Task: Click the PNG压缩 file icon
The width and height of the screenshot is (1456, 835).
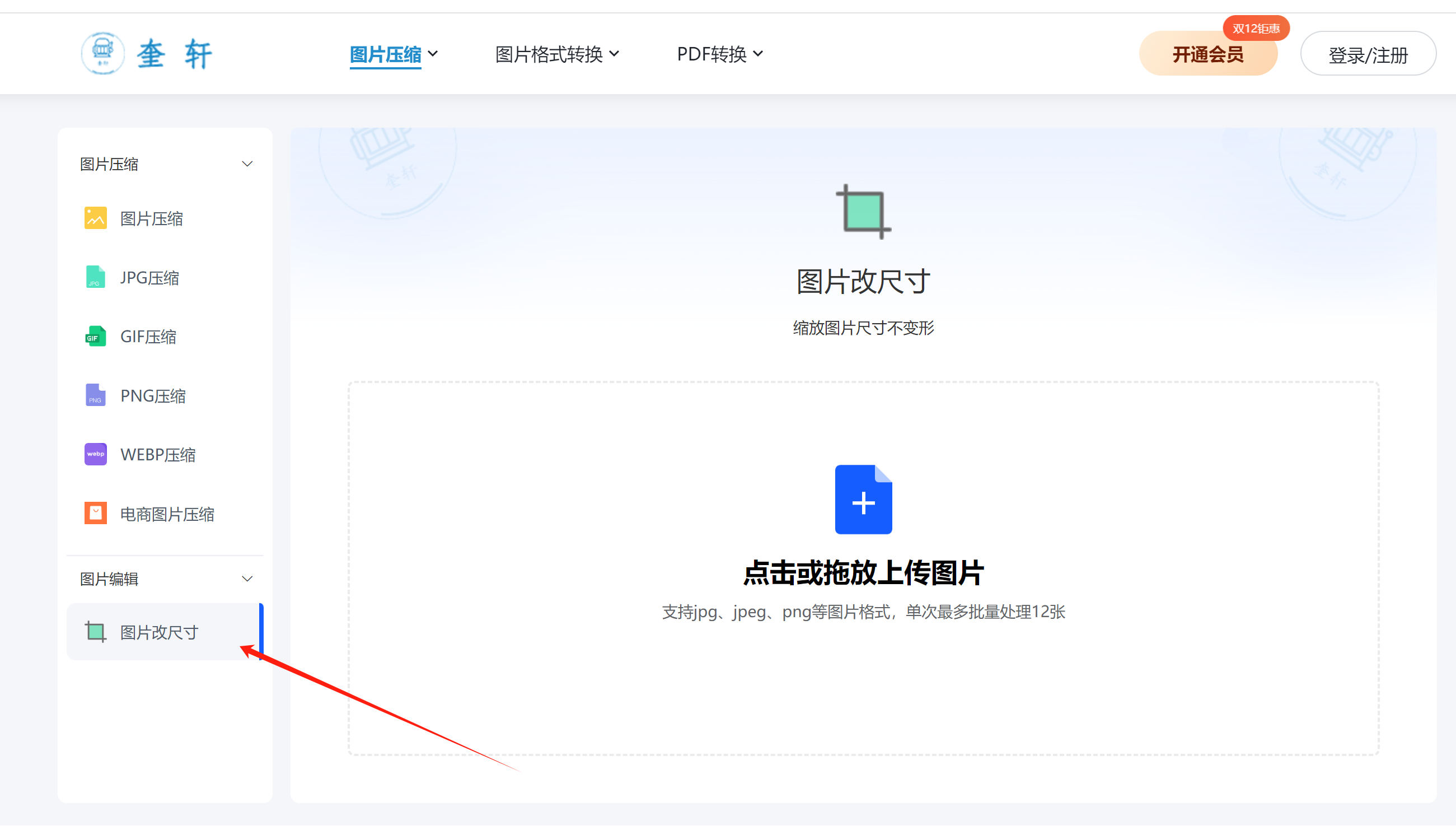Action: (x=95, y=396)
